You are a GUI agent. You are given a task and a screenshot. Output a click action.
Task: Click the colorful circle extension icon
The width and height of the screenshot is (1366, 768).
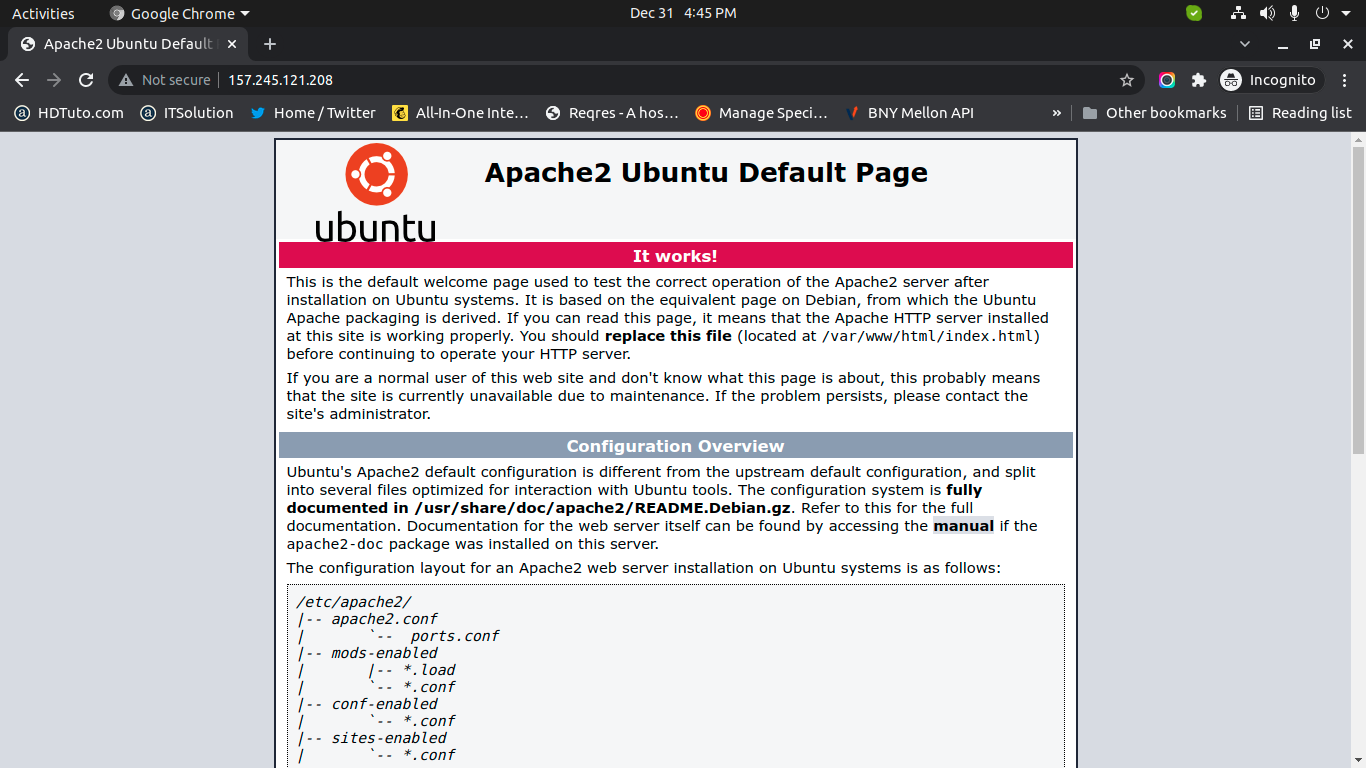click(x=1167, y=80)
